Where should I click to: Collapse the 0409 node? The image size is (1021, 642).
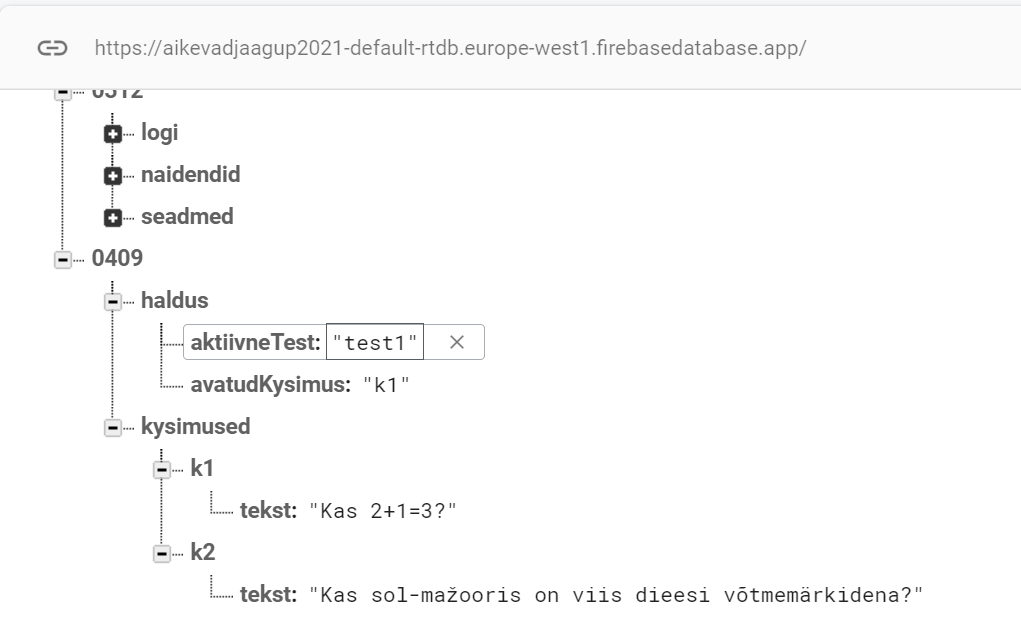63,260
